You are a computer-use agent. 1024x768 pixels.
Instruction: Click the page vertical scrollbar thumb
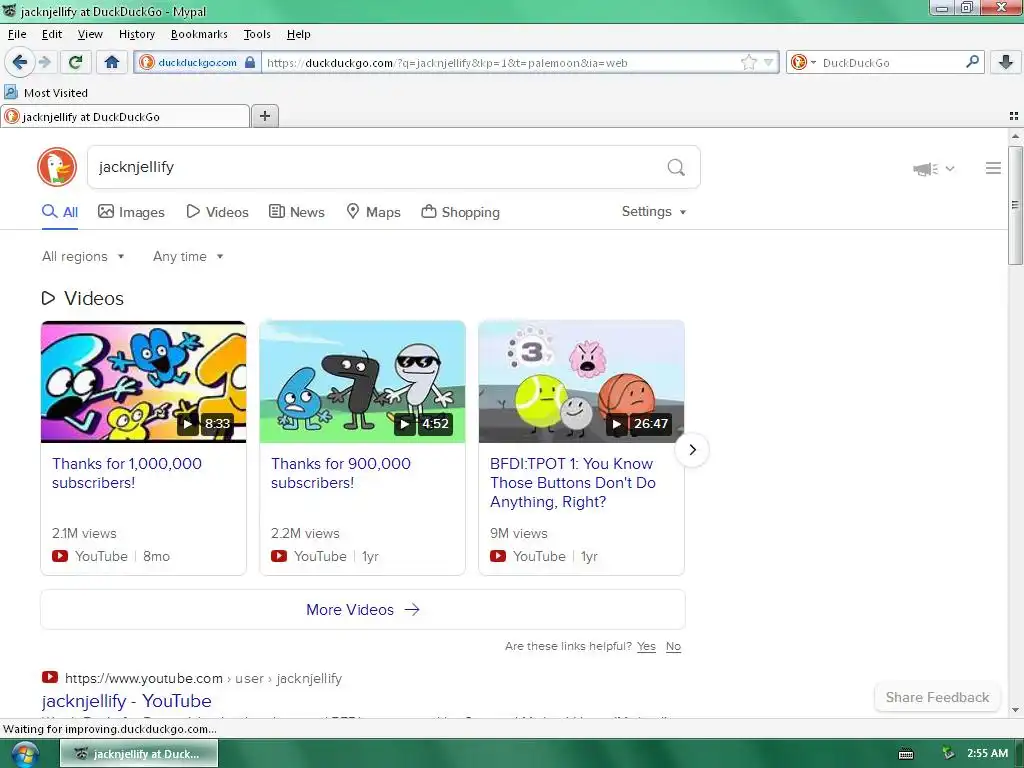coord(1015,206)
